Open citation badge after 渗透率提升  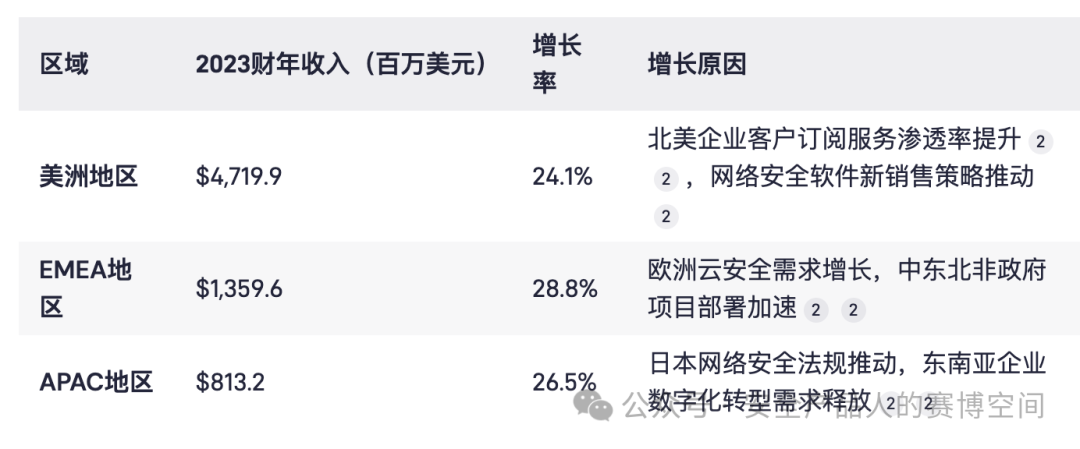pyautogui.click(x=1040, y=143)
